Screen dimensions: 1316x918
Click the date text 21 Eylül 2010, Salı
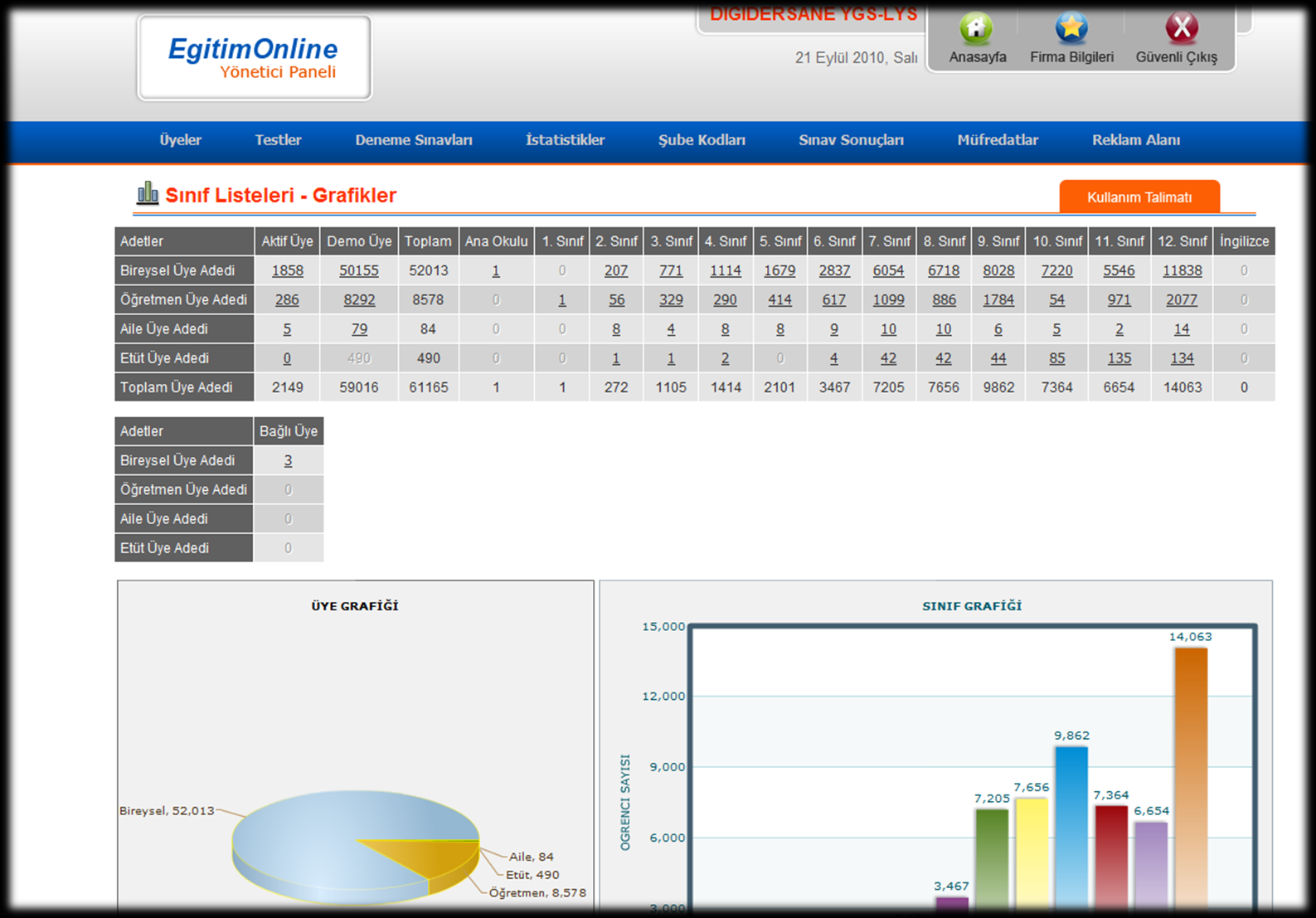[x=856, y=58]
